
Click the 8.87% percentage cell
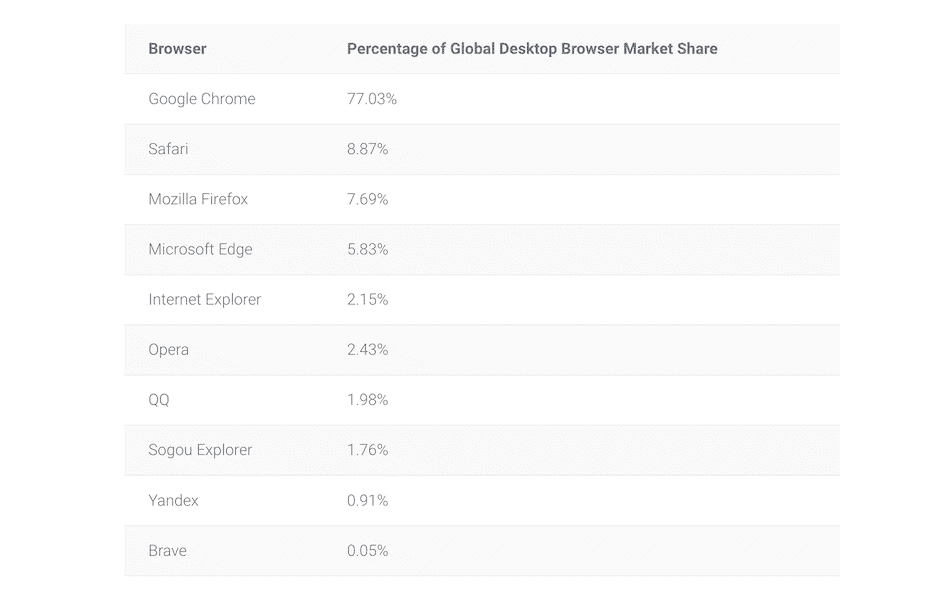368,149
